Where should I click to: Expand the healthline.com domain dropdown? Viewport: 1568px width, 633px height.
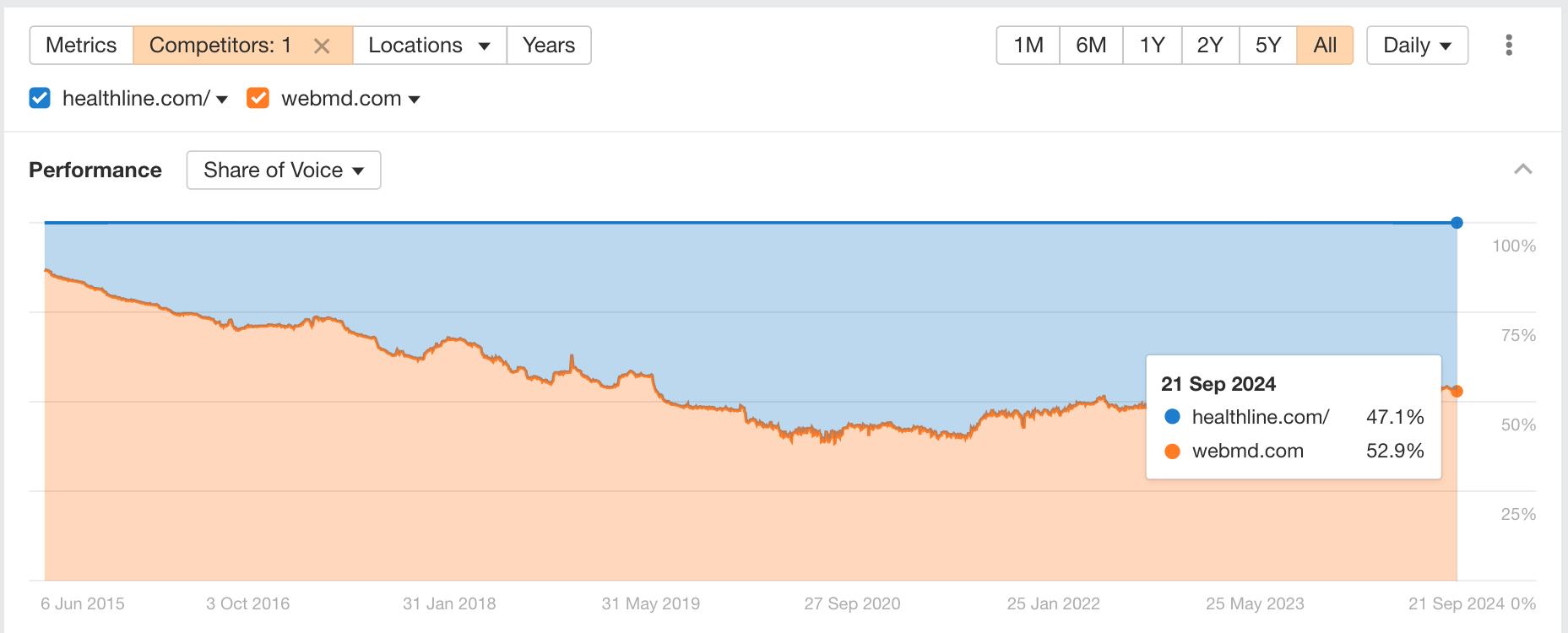pyautogui.click(x=221, y=99)
